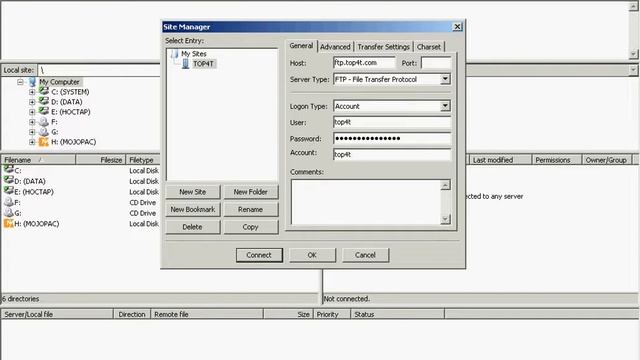This screenshot has height=360, width=640.
Task: Click the User input field
Action: pos(392,122)
